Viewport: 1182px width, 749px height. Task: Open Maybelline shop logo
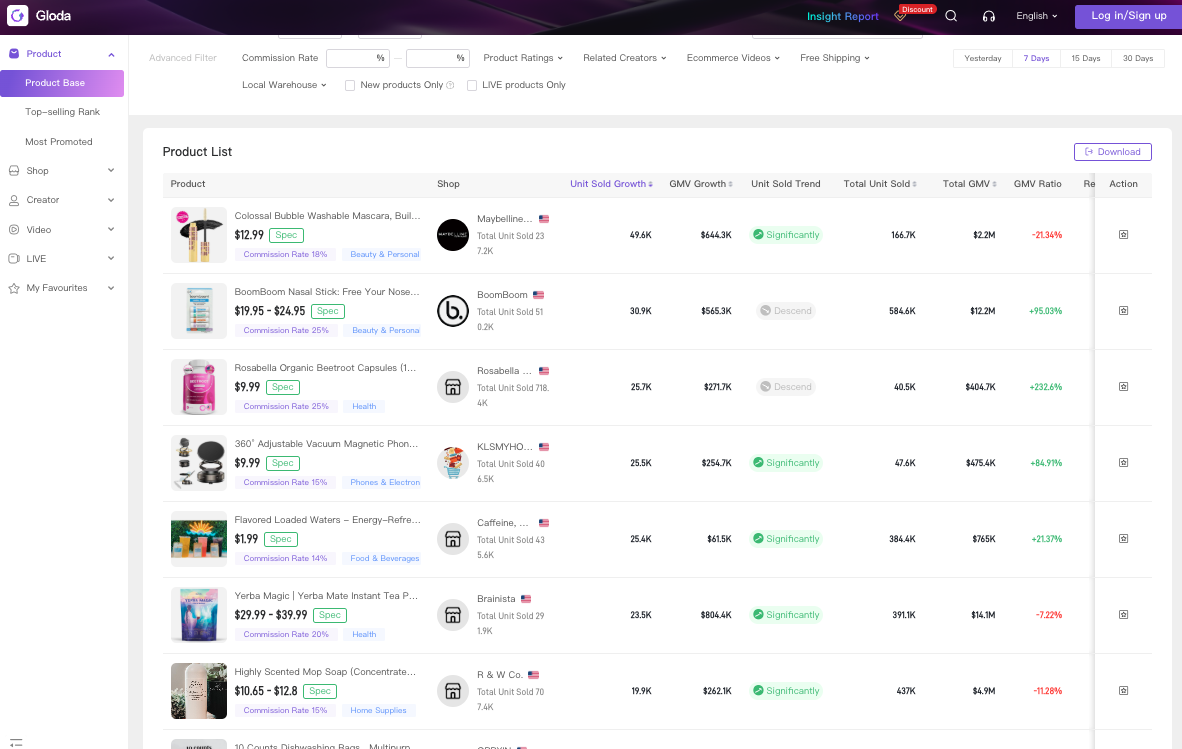click(453, 235)
